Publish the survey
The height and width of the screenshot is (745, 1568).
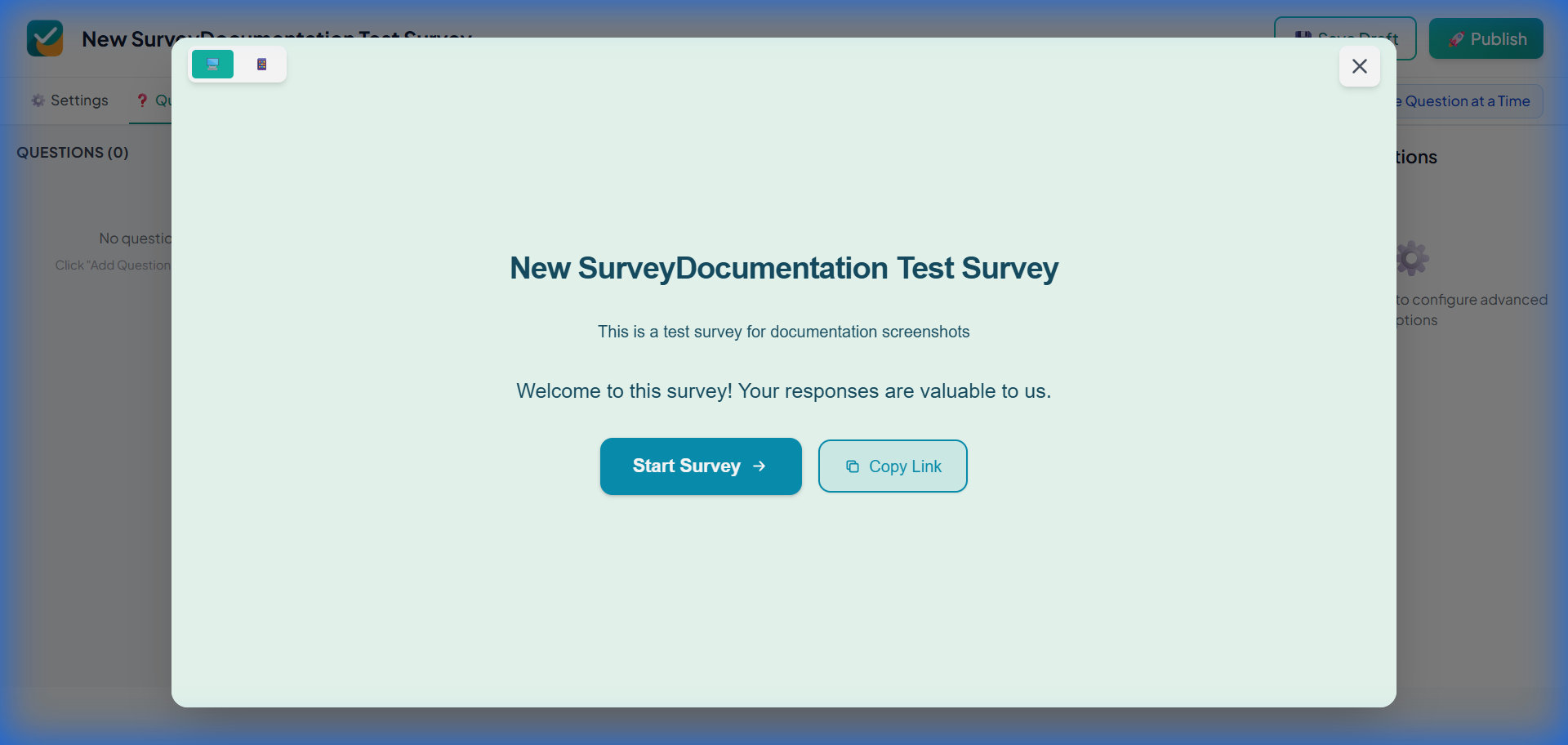tap(1486, 39)
